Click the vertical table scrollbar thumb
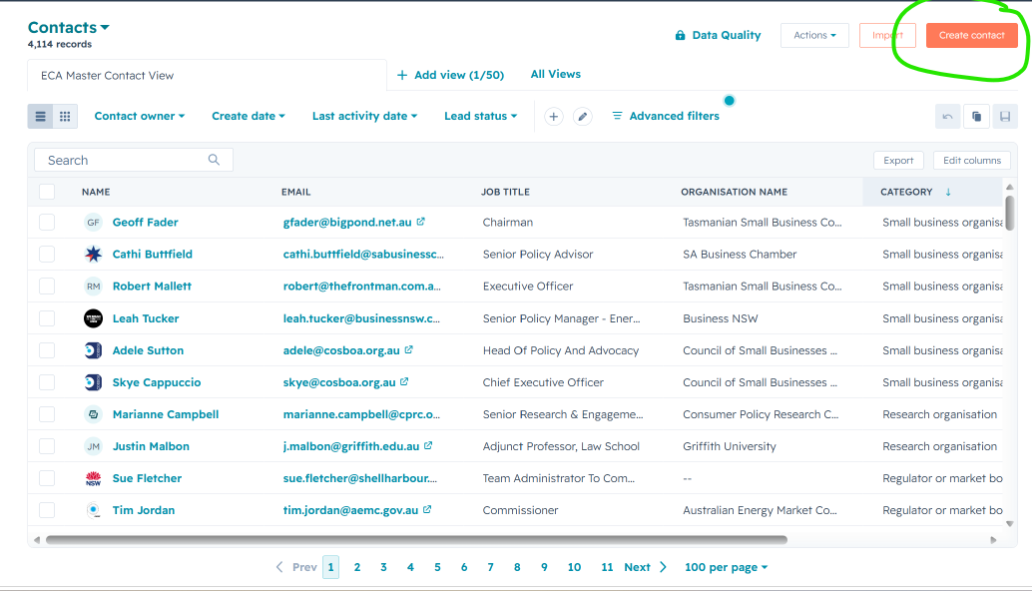This screenshot has height=591, width=1032. point(1010,212)
